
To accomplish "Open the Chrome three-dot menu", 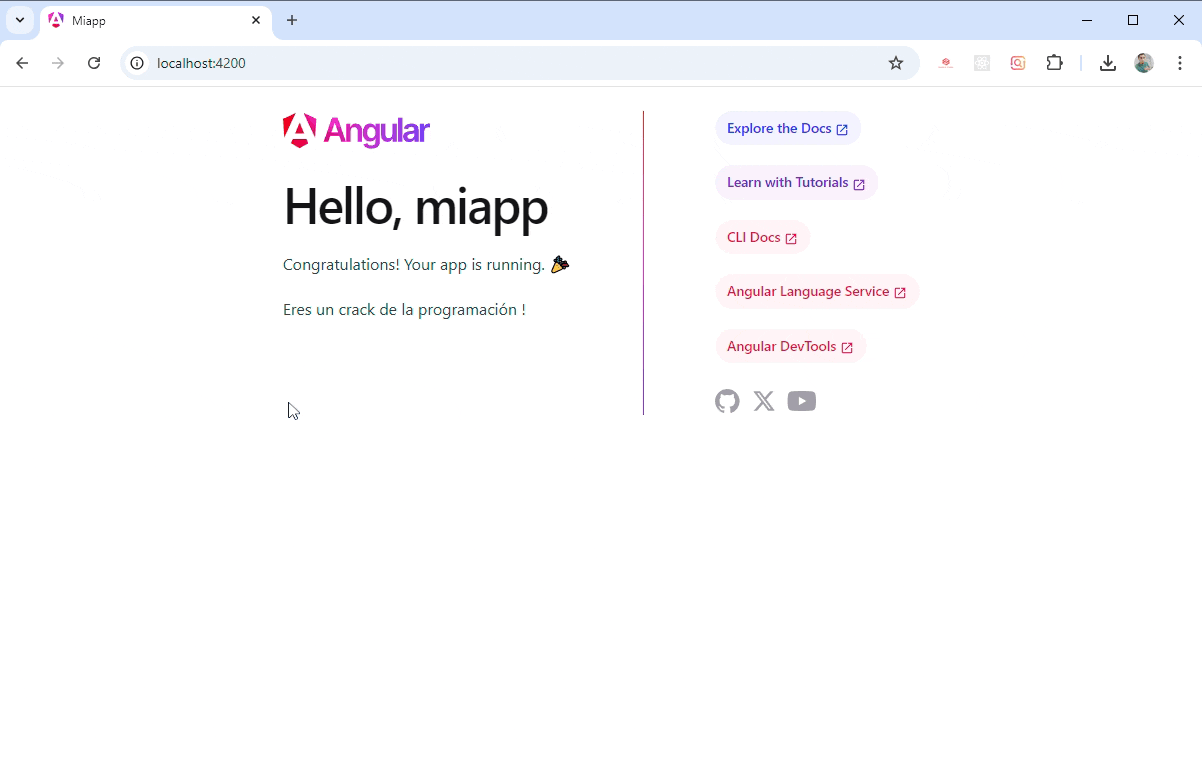I will (x=1180, y=63).
